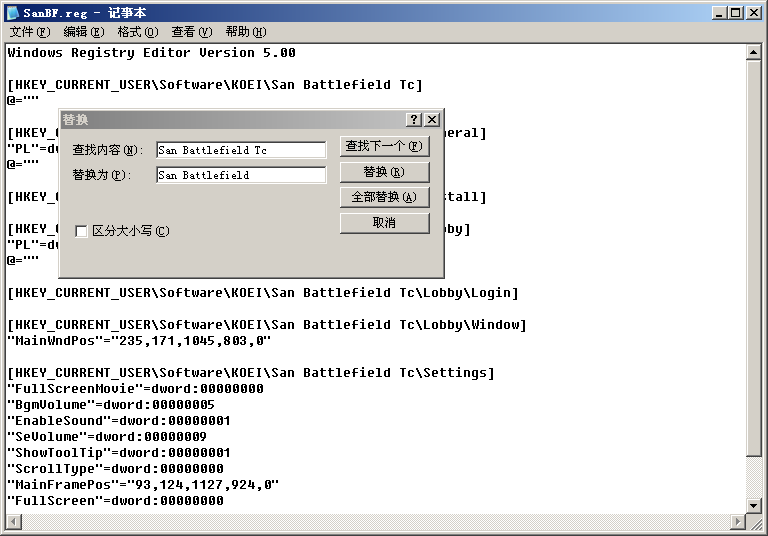Click the registry key line ending in Lobby\Login]

coord(263,293)
